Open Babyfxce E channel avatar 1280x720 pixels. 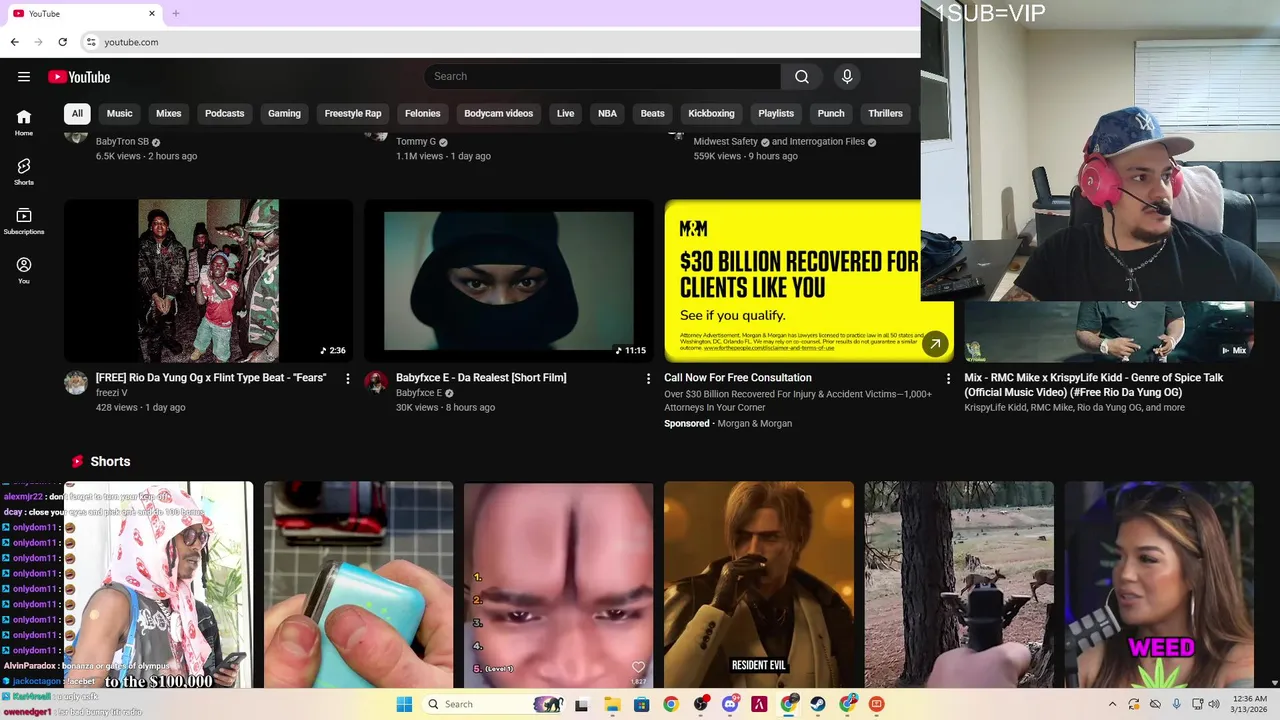coord(376,383)
